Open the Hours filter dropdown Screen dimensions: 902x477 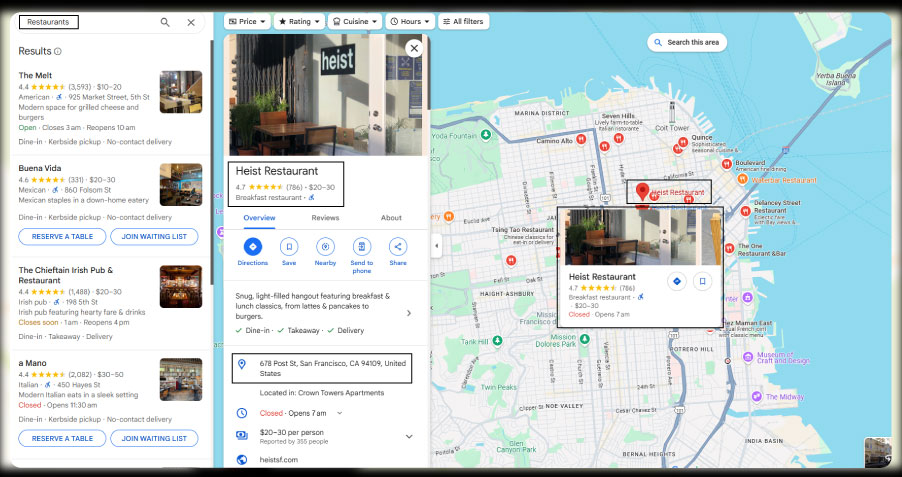point(410,20)
